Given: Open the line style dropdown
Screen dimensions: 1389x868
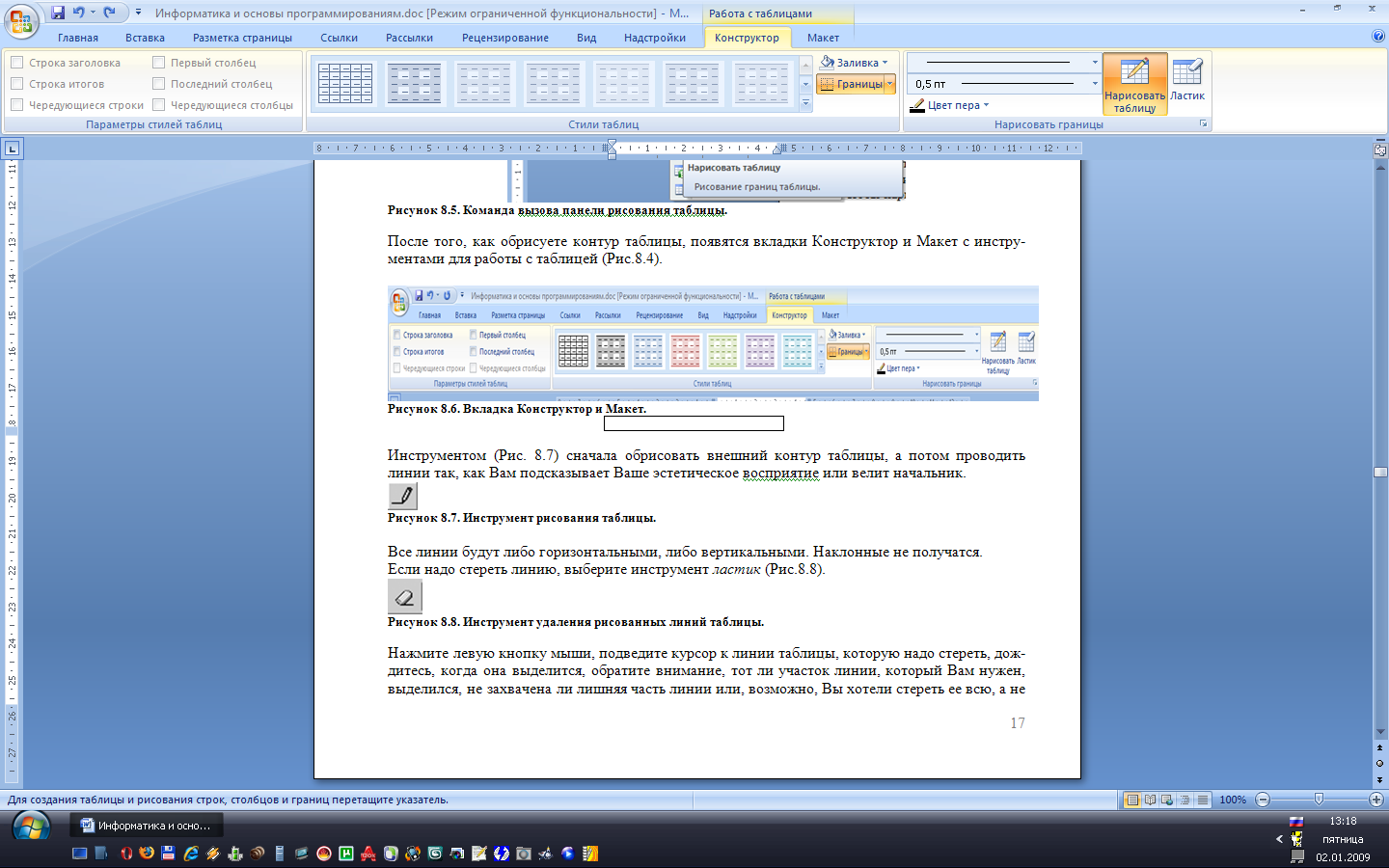Looking at the screenshot, I should click(x=1095, y=63).
